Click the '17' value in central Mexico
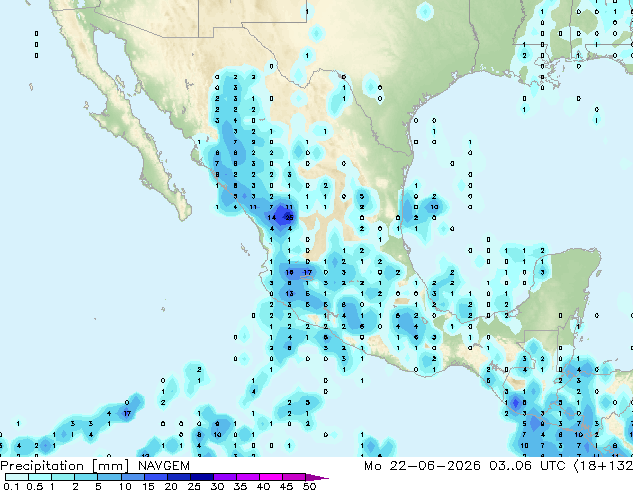Viewport: 634px width, 490px height. pyautogui.click(x=308, y=272)
